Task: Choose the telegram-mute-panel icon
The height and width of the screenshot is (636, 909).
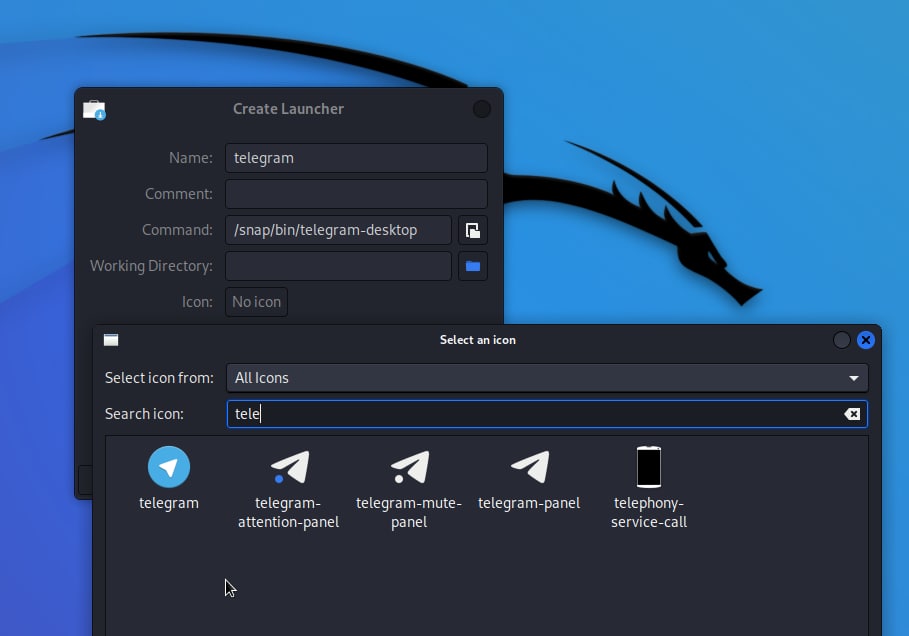Action: click(x=409, y=466)
